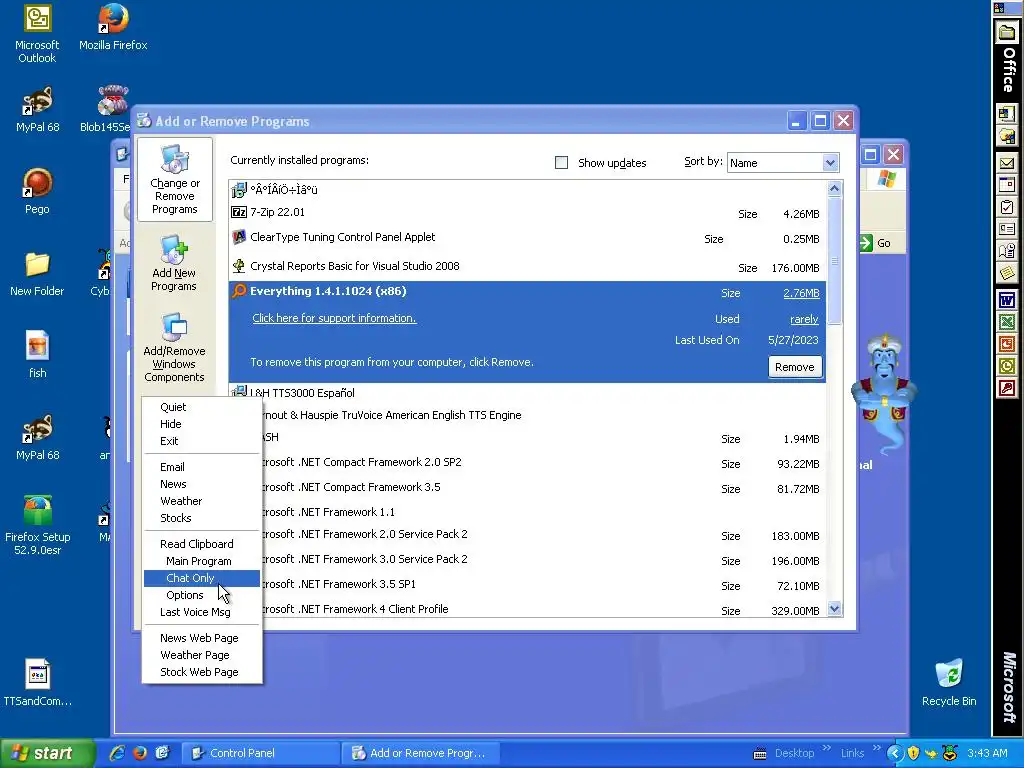Click the 'rarely' usage link

(804, 319)
